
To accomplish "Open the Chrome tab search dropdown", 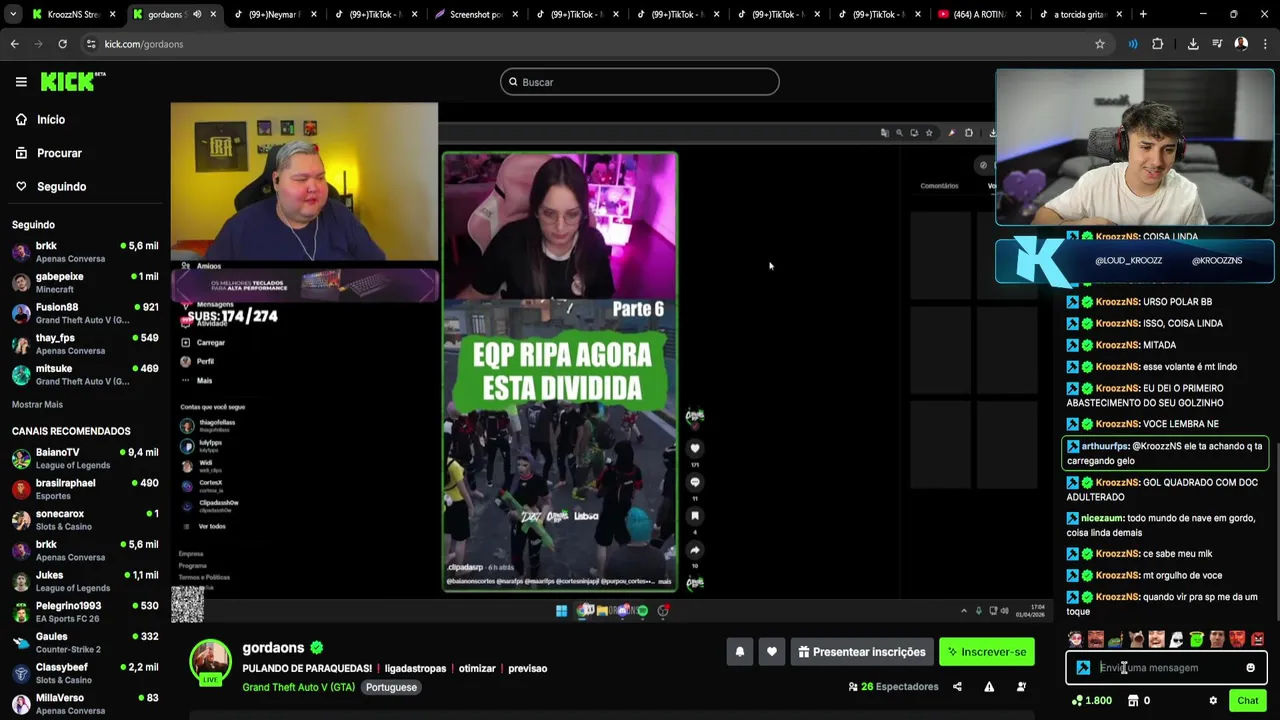I will [x=14, y=15].
